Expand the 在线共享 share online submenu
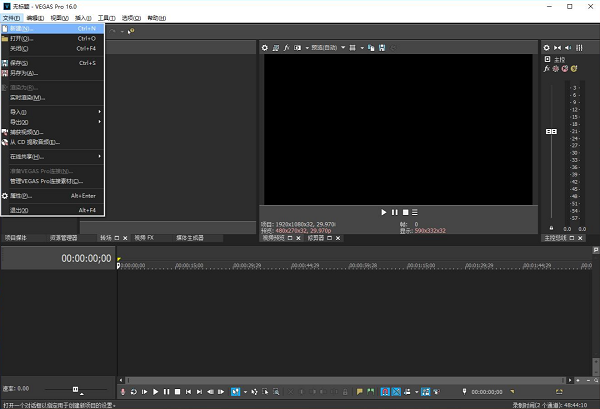This screenshot has width=600, height=409. 52,156
